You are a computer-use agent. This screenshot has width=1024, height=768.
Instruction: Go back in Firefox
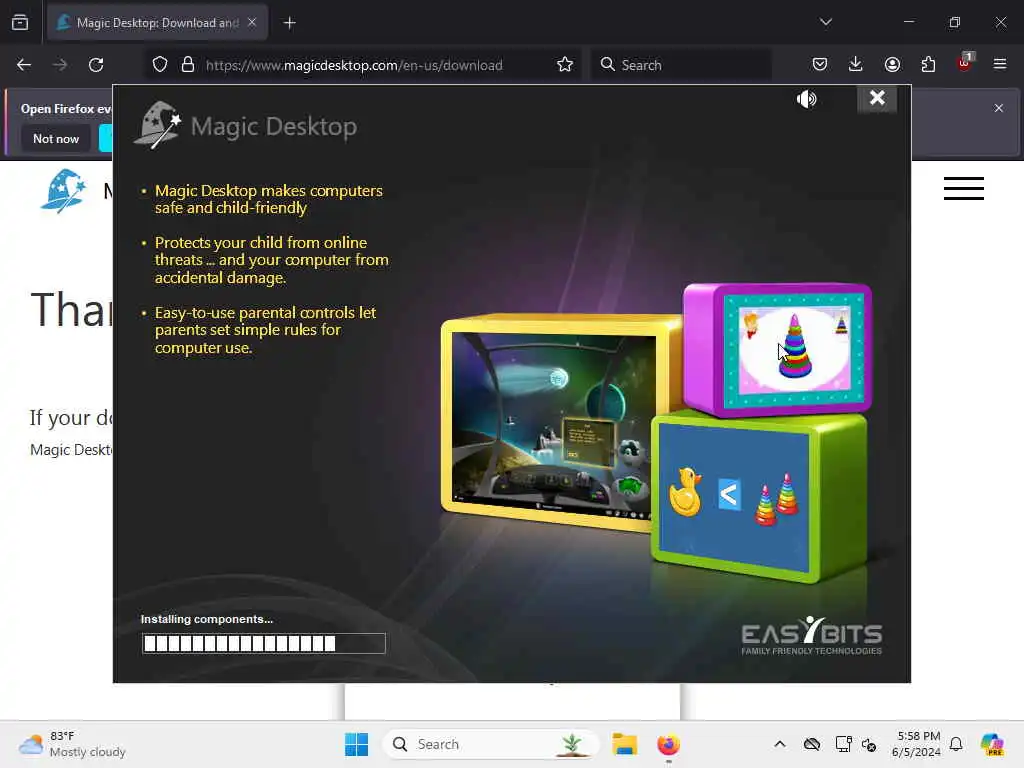(24, 65)
